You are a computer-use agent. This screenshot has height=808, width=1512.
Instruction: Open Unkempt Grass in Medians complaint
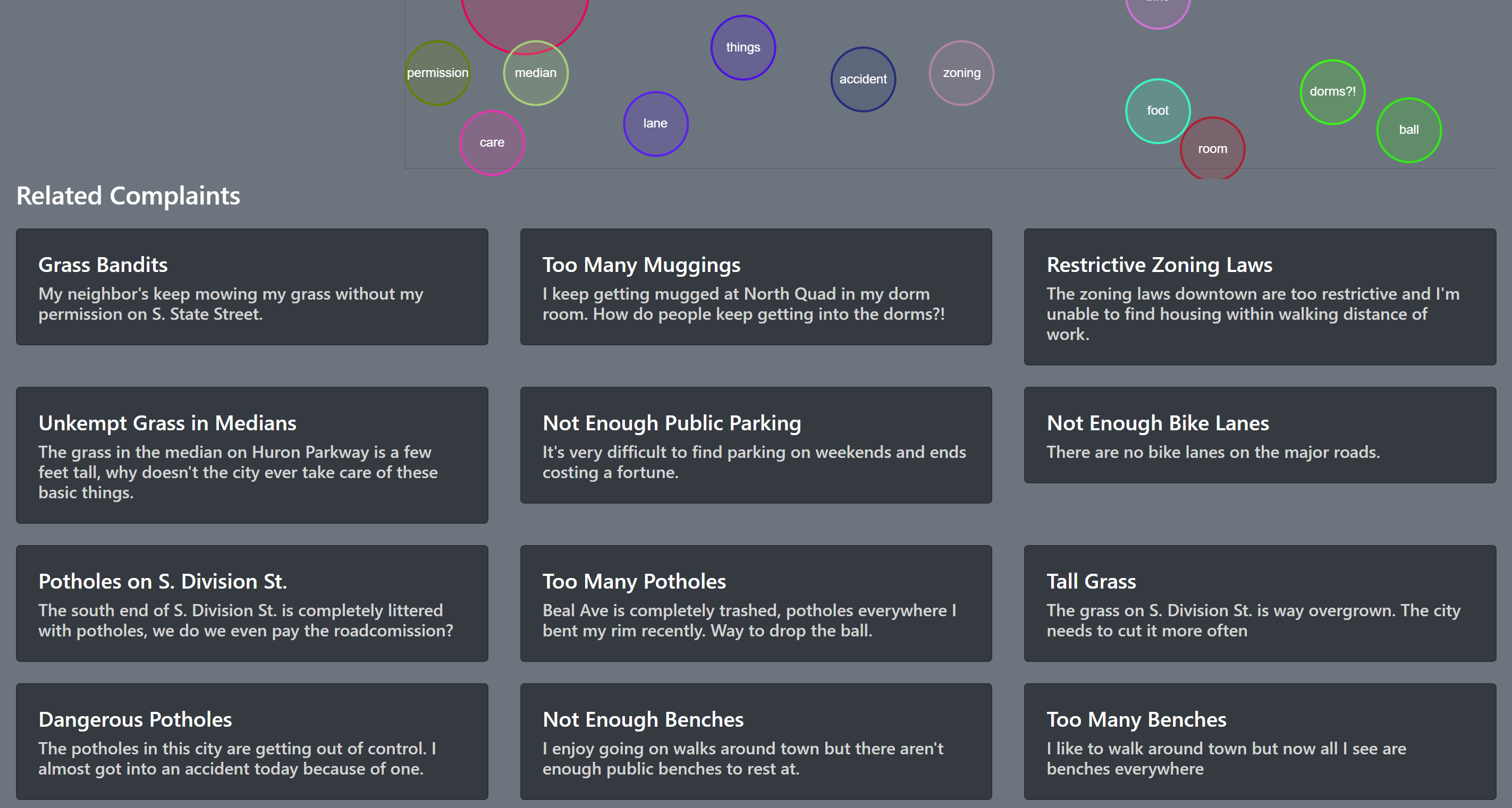pyautogui.click(x=252, y=455)
